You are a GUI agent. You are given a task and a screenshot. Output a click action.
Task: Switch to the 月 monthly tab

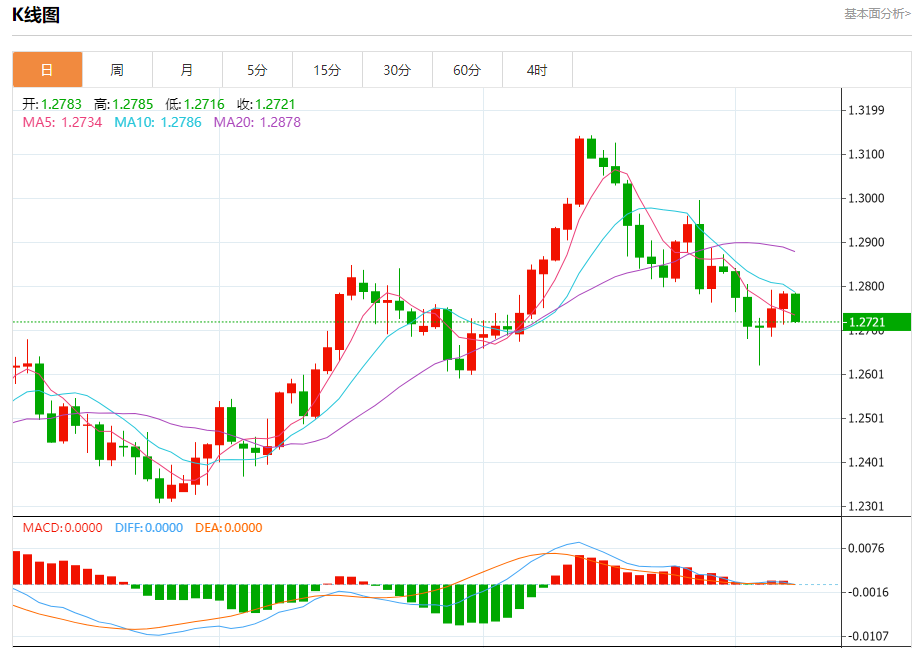pos(187,70)
